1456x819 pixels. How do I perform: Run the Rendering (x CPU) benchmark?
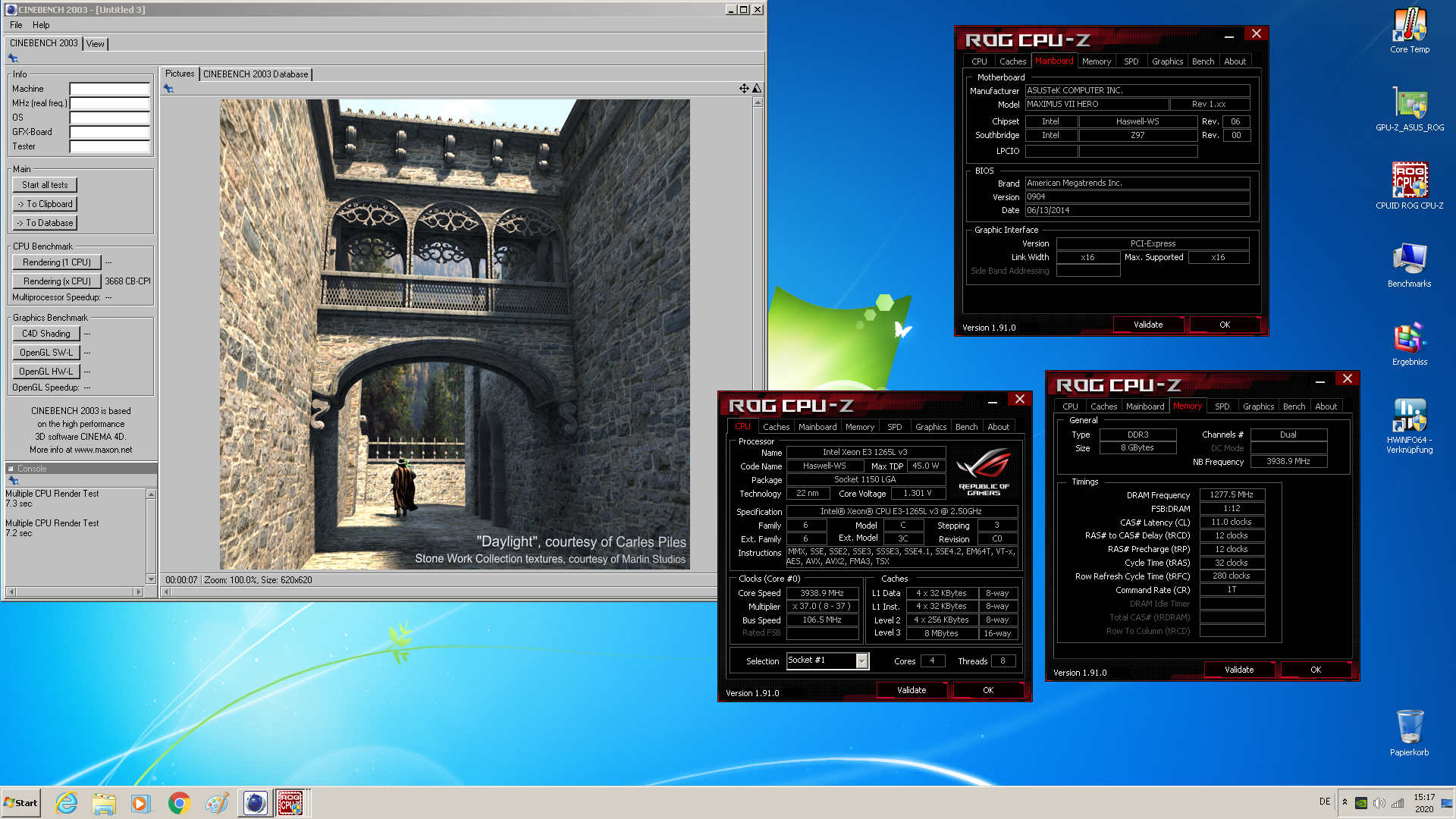(x=56, y=281)
